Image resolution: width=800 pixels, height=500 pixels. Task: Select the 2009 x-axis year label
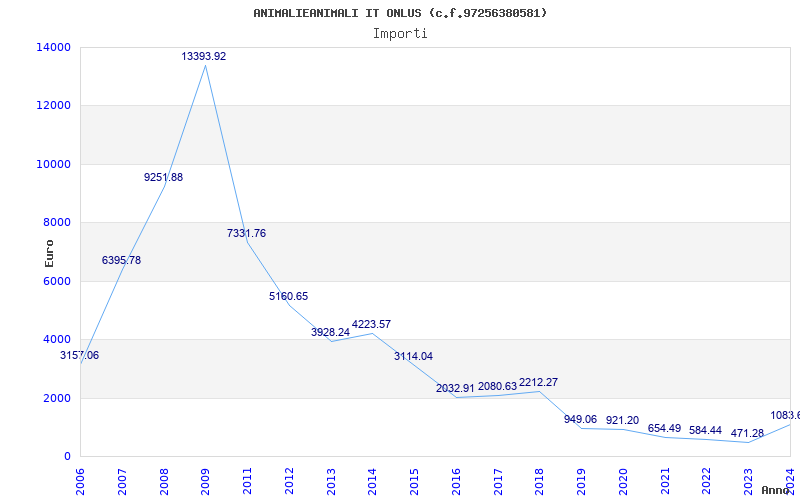tap(206, 482)
